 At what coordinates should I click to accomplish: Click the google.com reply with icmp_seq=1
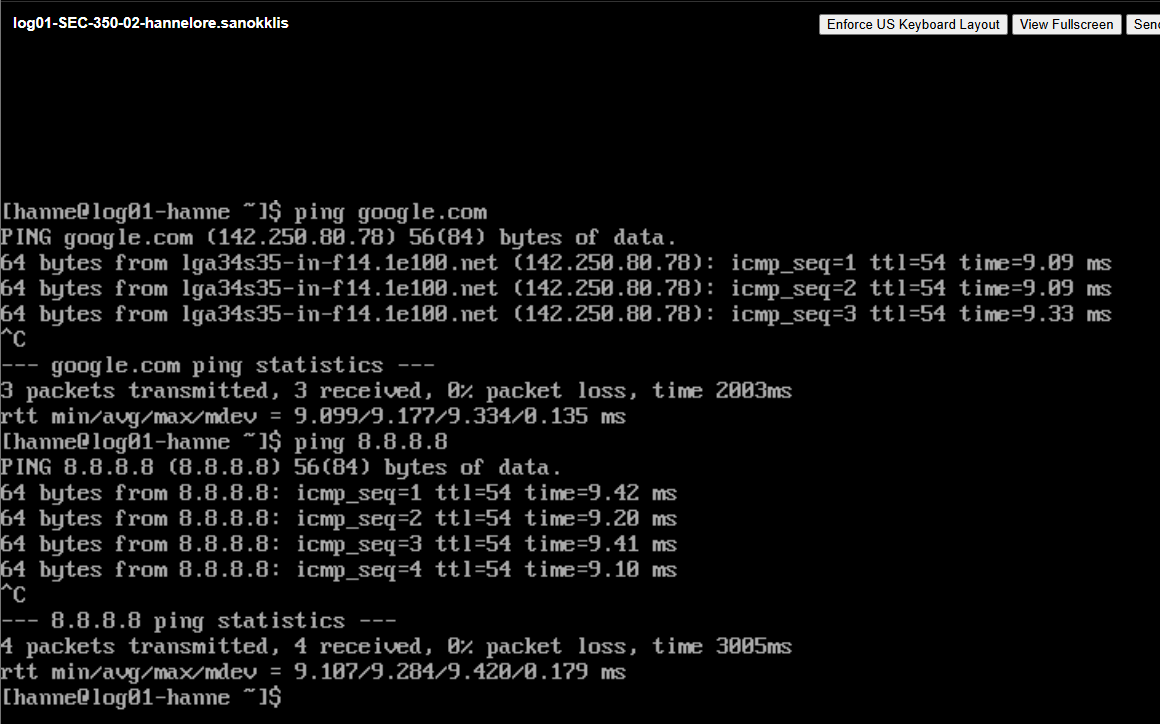coord(555,263)
